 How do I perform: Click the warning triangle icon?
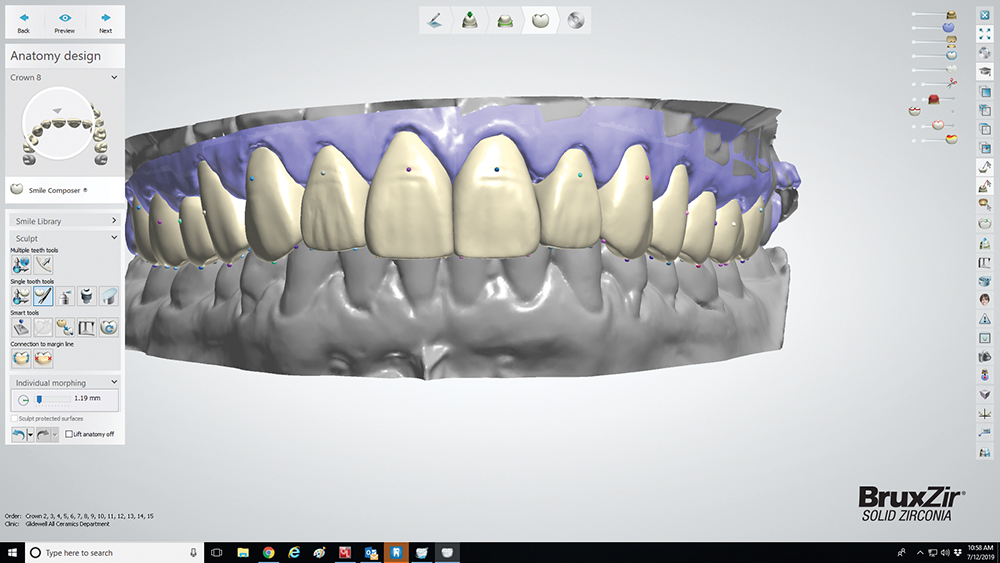point(985,319)
